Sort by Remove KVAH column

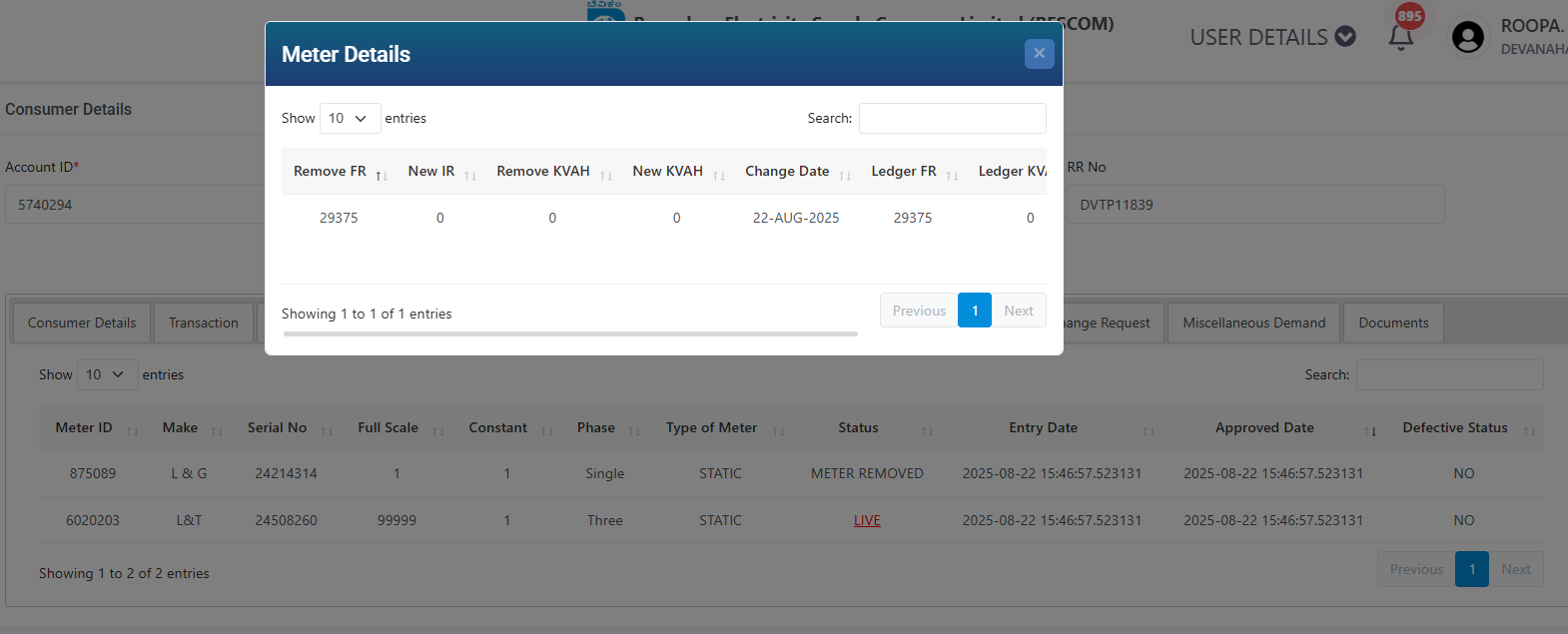552,172
